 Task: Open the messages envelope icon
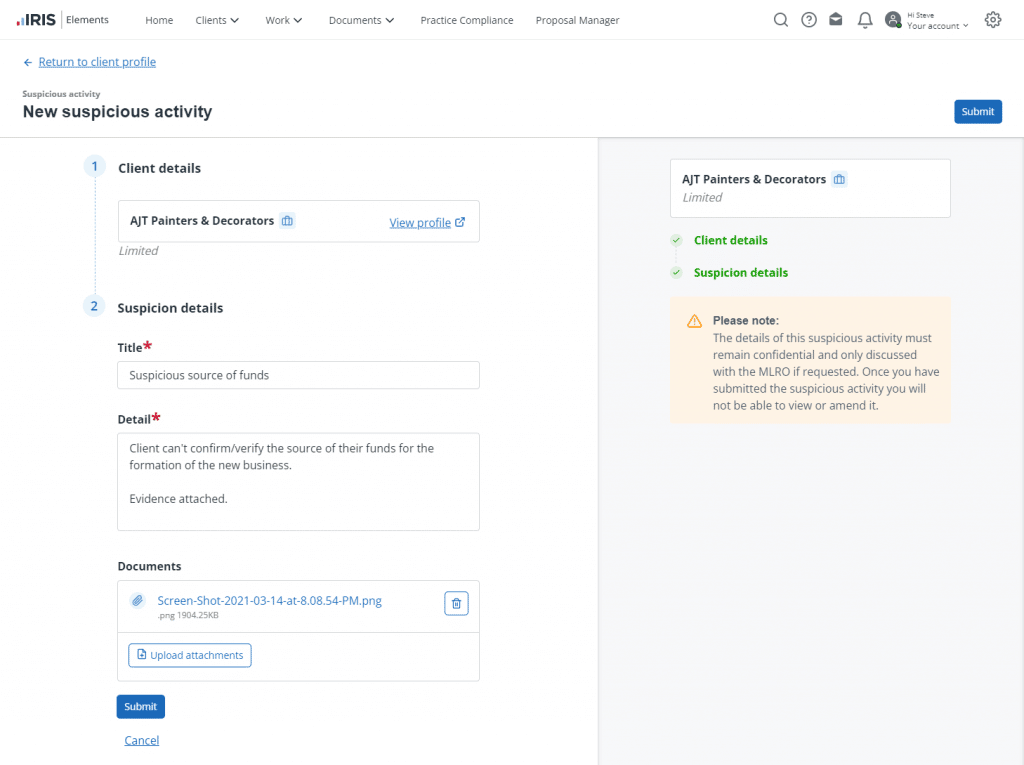pos(836,20)
